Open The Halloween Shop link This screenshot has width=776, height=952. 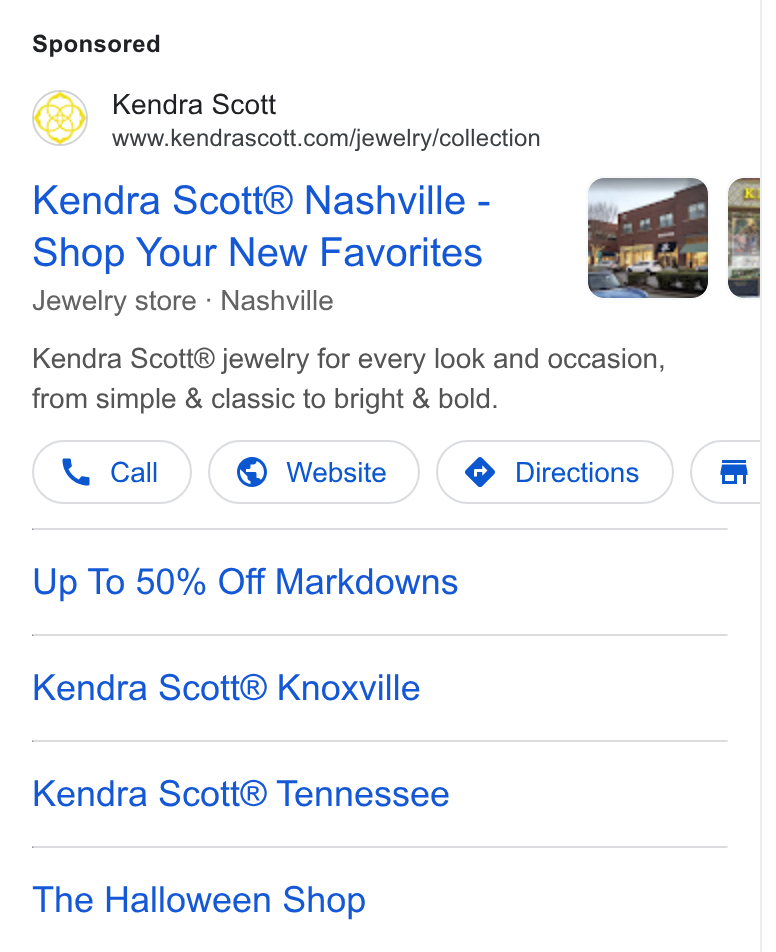tap(199, 900)
